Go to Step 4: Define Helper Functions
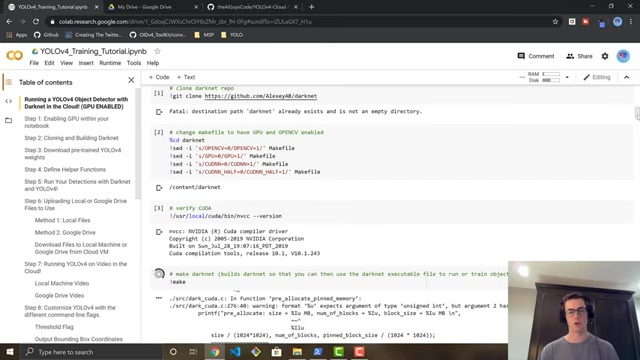640x360 pixels. pos(65,169)
